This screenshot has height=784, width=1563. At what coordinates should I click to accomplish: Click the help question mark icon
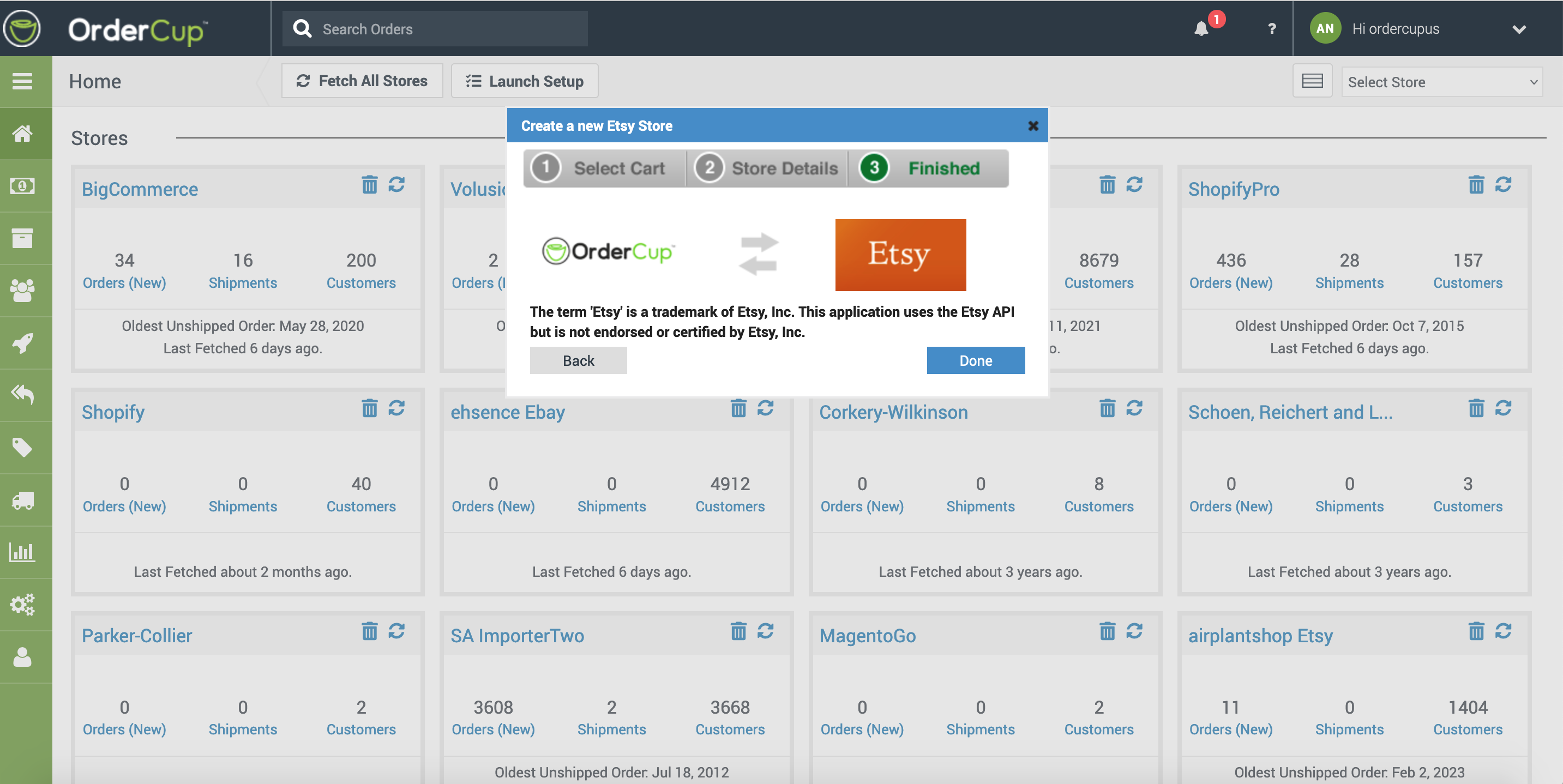click(1271, 28)
